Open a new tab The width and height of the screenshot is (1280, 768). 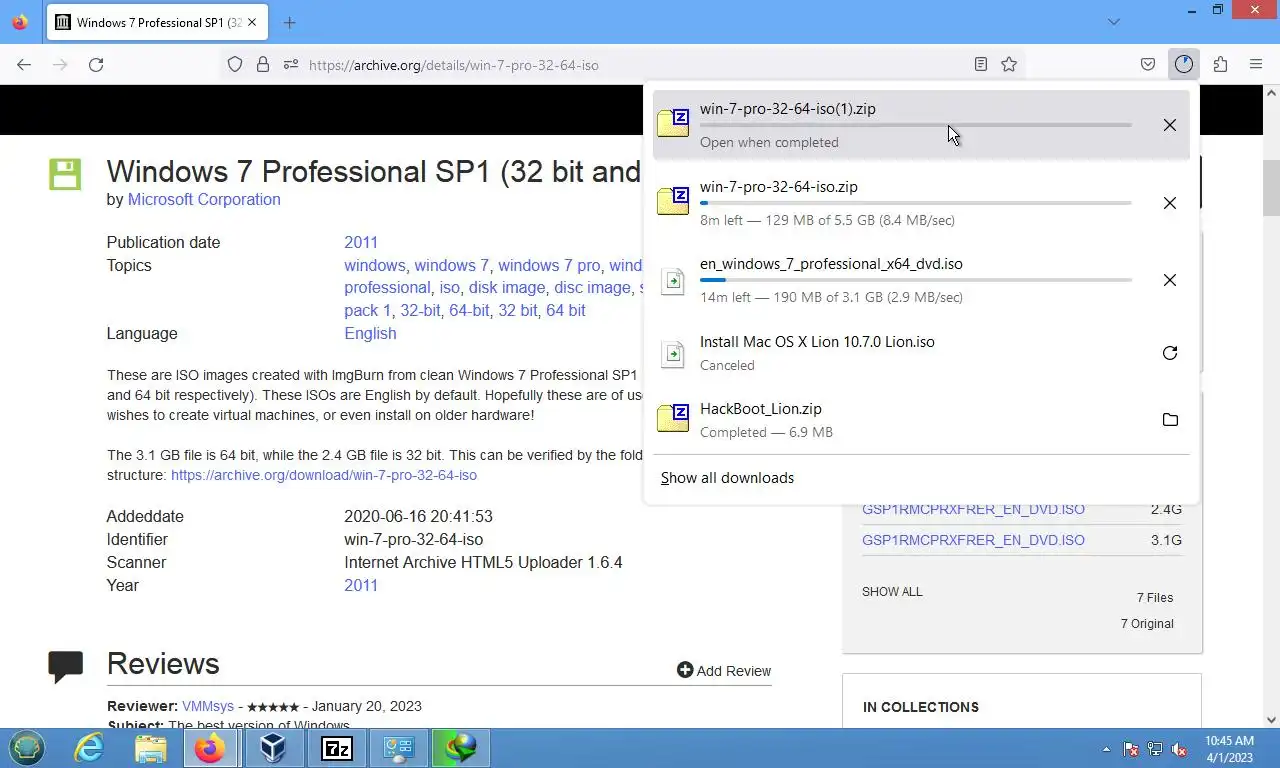point(289,22)
